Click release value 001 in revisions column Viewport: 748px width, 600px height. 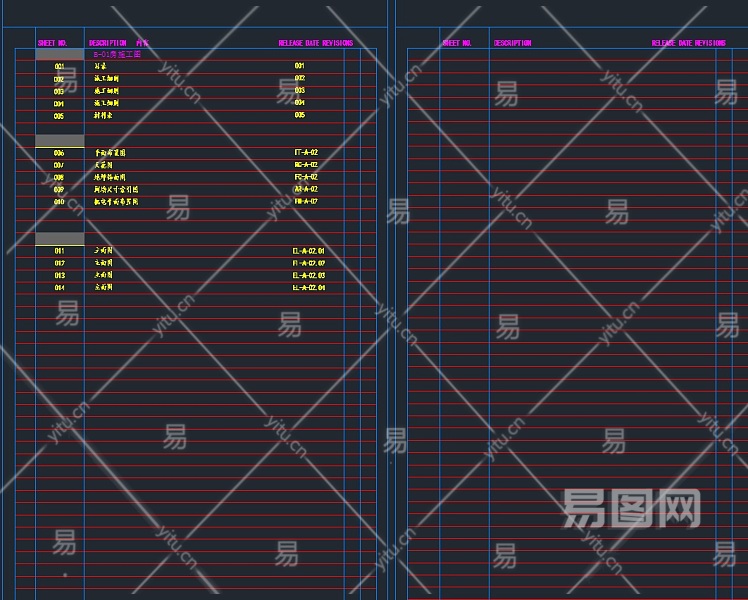300,66
